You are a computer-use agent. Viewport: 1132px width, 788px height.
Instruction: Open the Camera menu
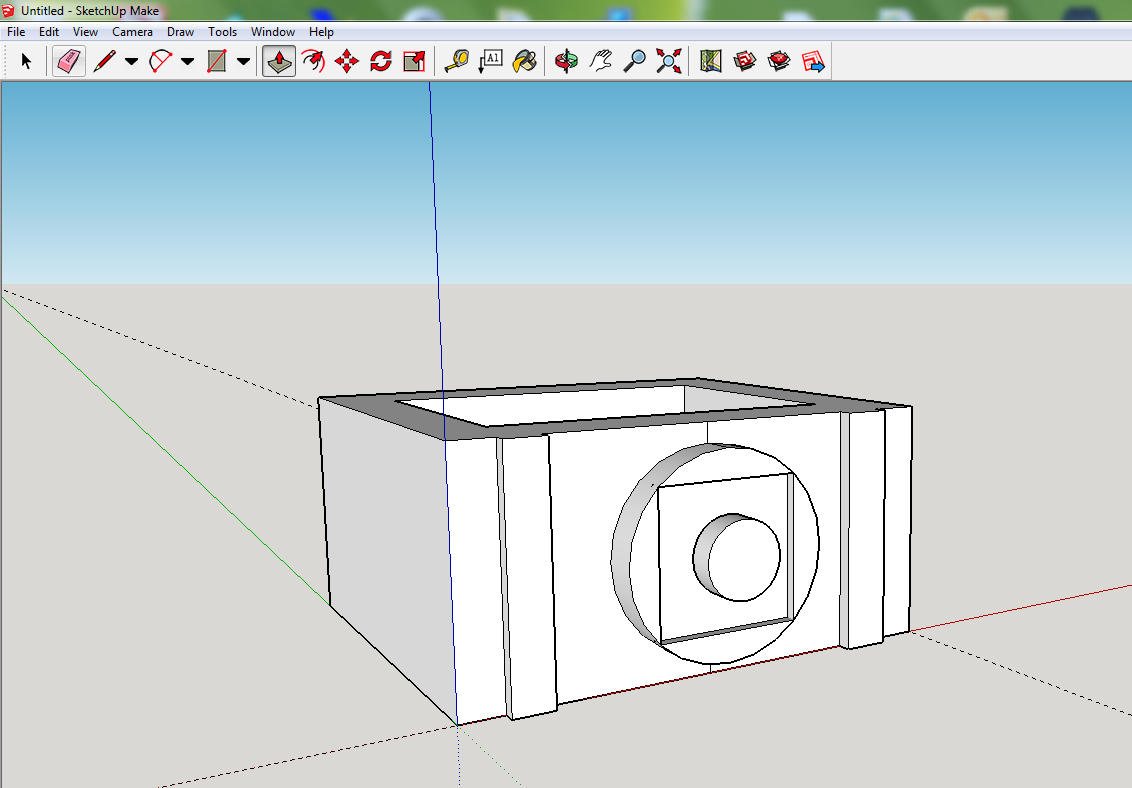click(x=132, y=31)
